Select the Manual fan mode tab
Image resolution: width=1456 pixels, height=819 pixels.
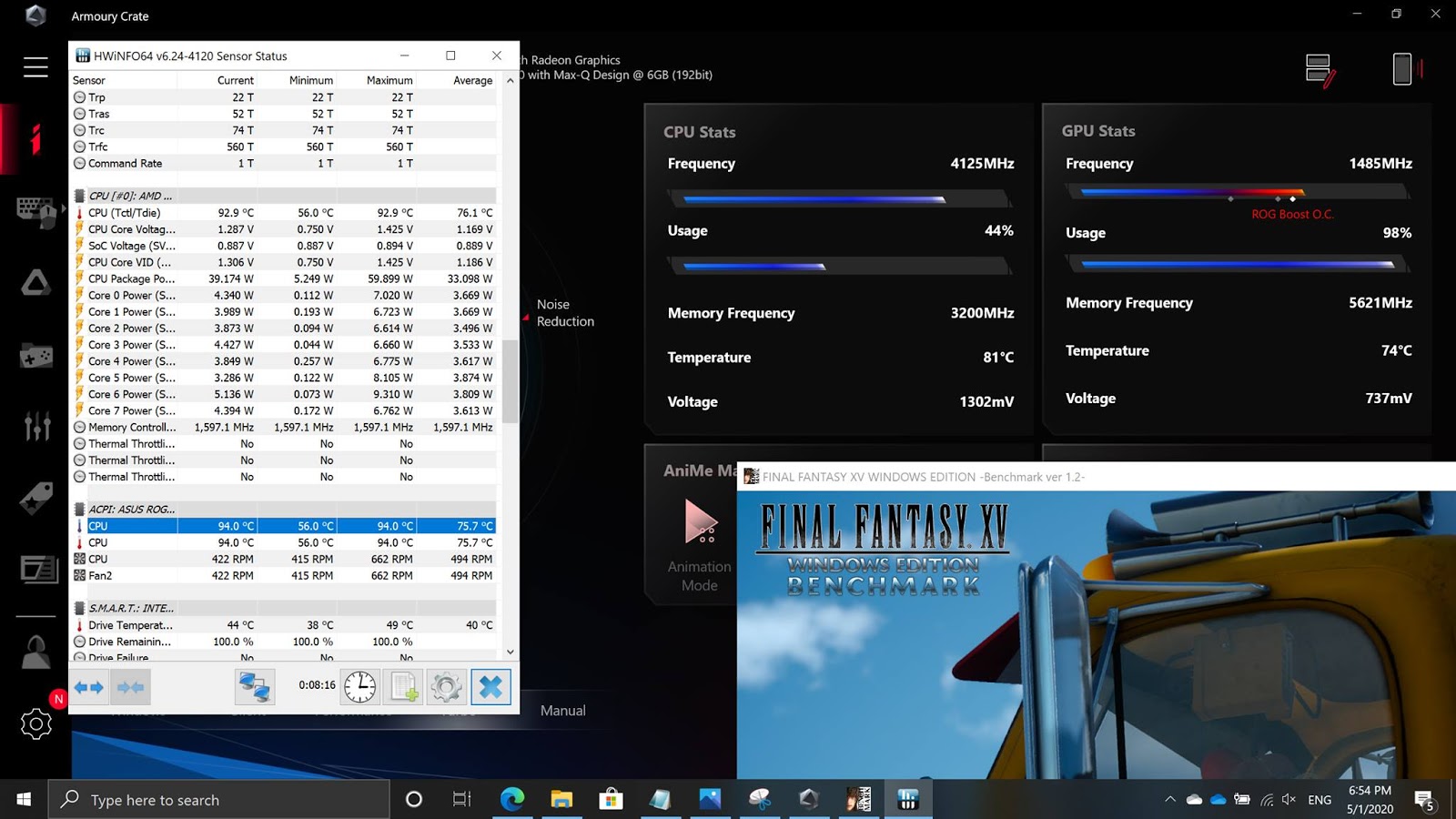click(x=563, y=711)
